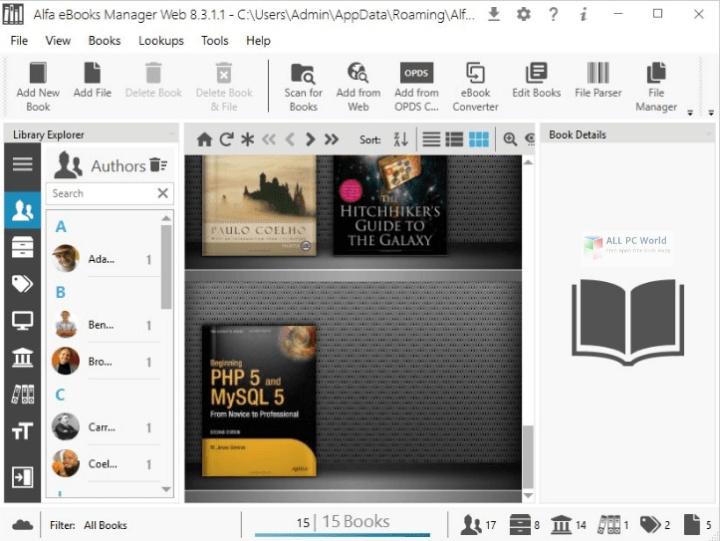Click Filter: All Books in status bar
The image size is (720, 541).
click(88, 525)
